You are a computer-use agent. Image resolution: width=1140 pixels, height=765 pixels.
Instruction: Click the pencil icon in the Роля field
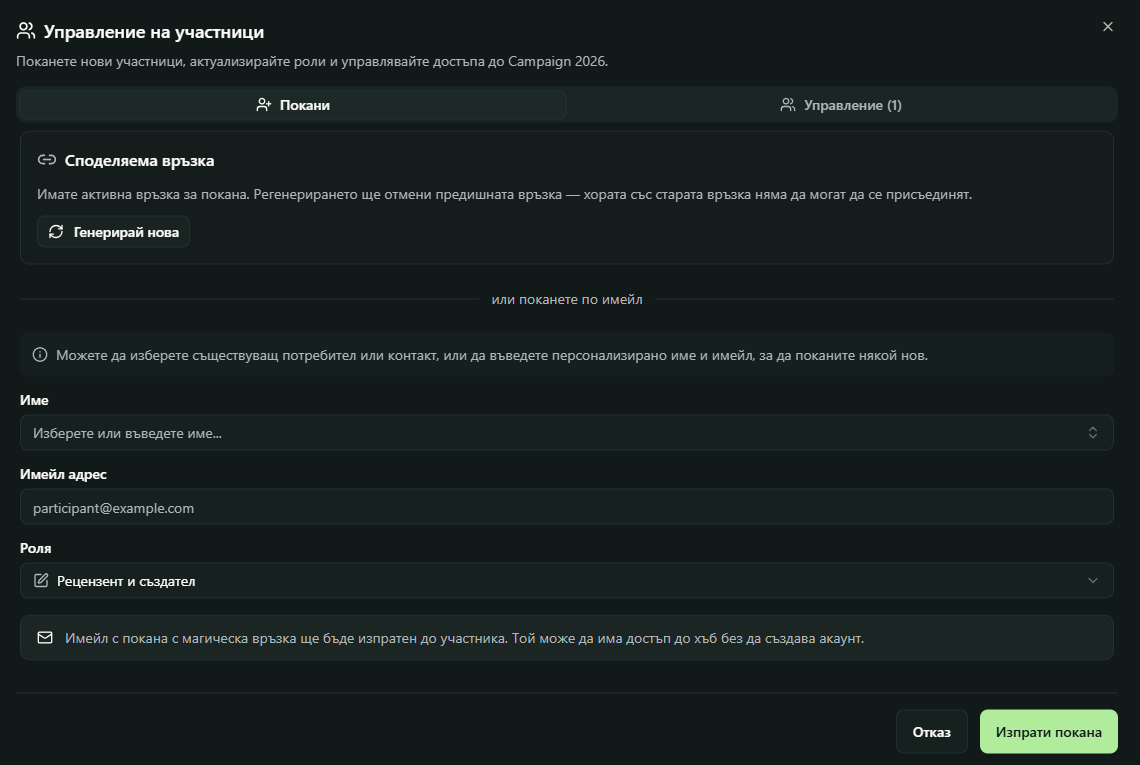(41, 581)
